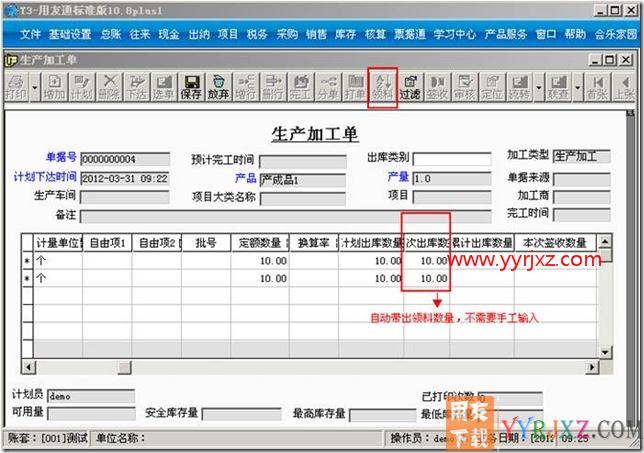Click the 生产车间 input field
The width and height of the screenshot is (644, 453).
[125, 197]
